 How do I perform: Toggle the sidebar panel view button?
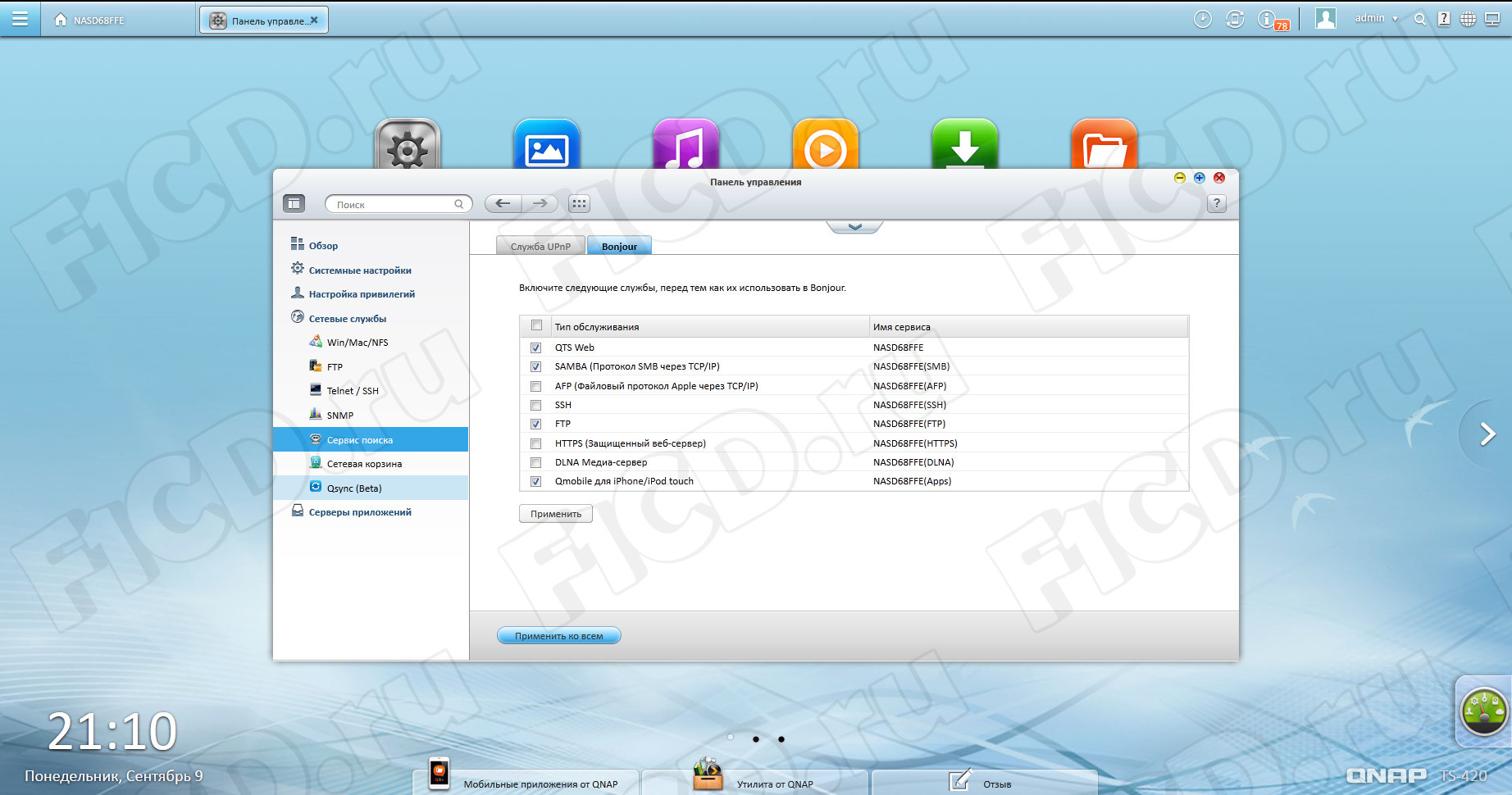pyautogui.click(x=294, y=203)
